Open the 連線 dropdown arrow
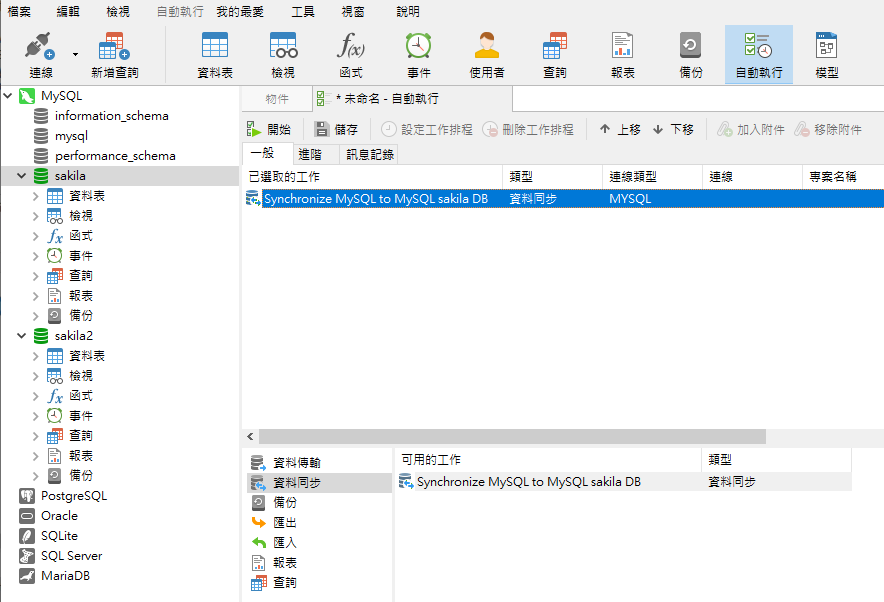The image size is (884, 602). pyautogui.click(x=75, y=54)
